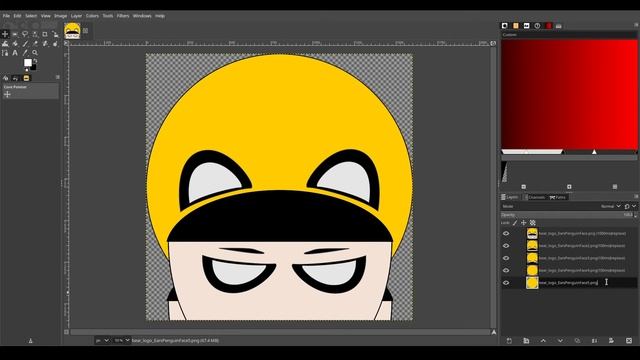The height and width of the screenshot is (360, 640).
Task: Switch to the Paths tab
Action: [x=558, y=197]
